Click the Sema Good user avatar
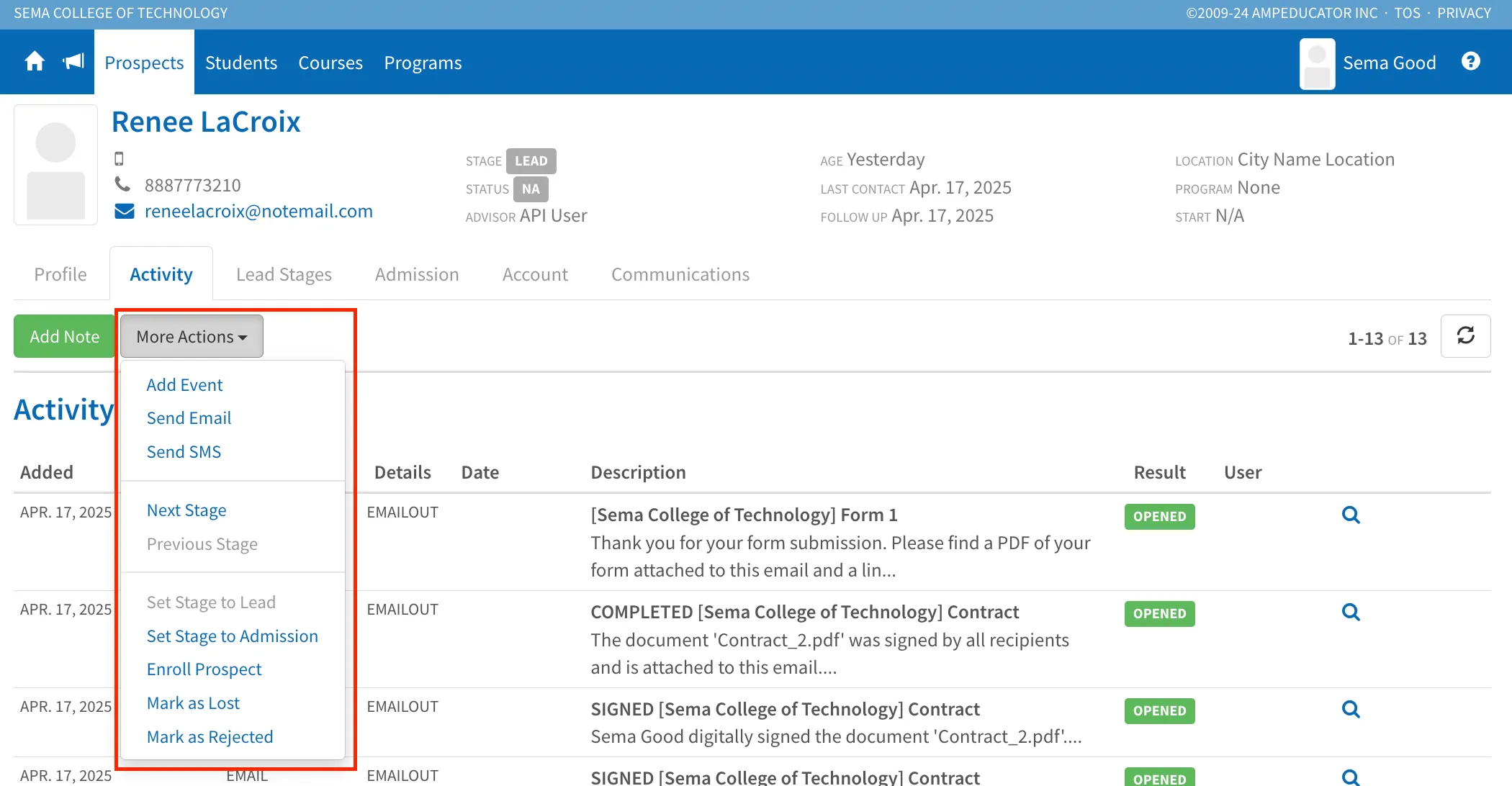The image size is (1512, 786). click(x=1317, y=63)
